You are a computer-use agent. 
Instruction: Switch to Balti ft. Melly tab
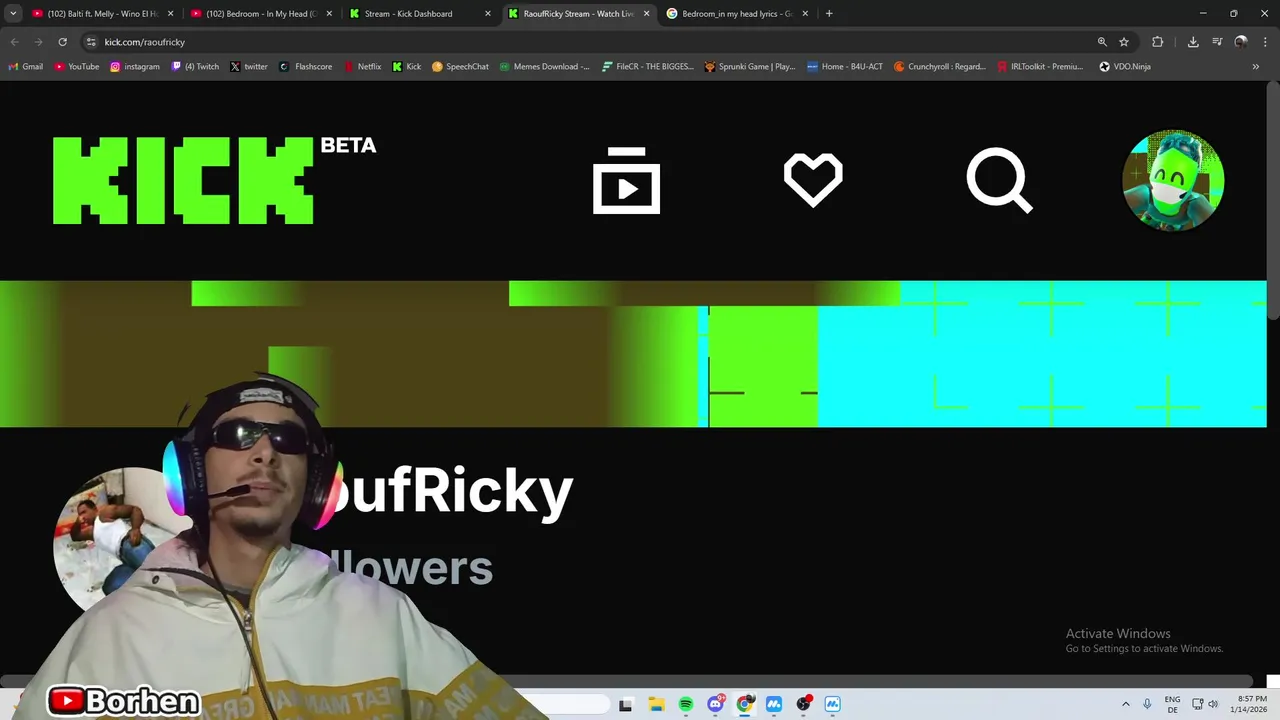(104, 14)
